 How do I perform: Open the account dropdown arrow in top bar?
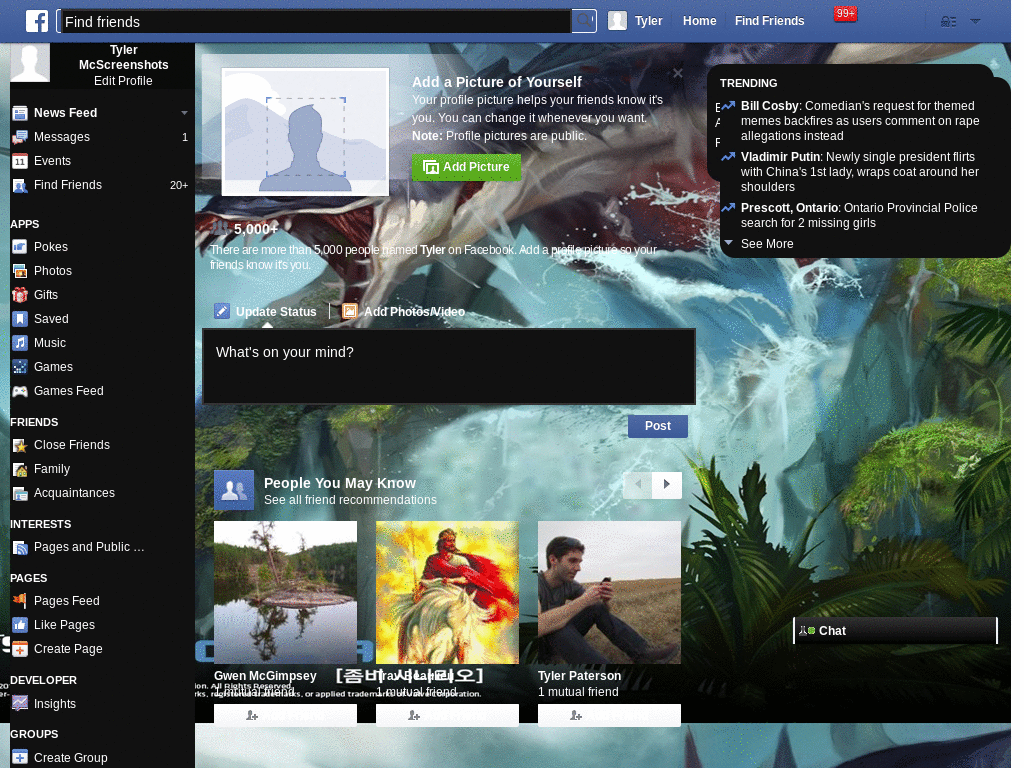pyautogui.click(x=975, y=22)
